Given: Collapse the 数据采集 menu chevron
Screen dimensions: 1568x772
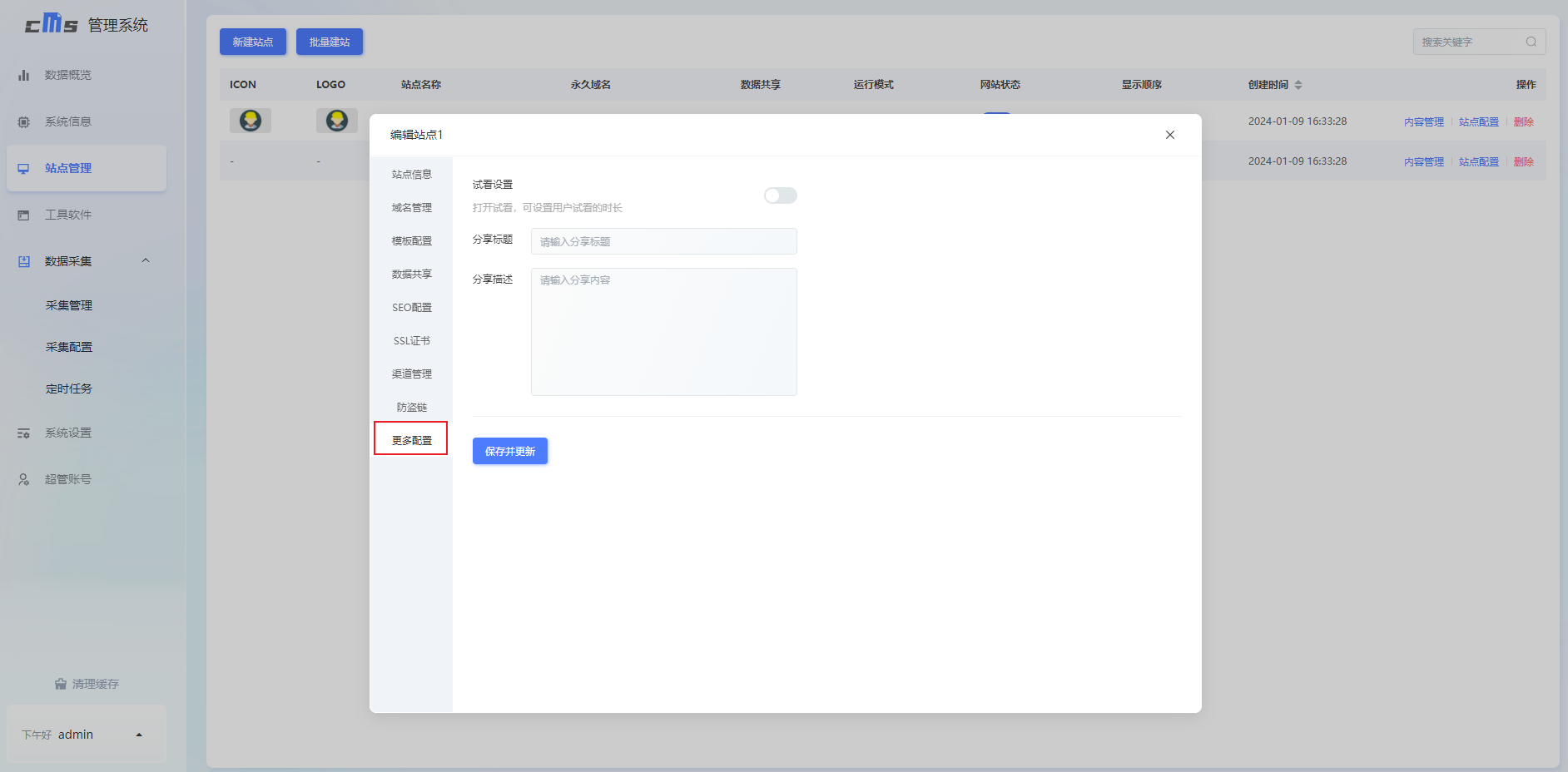Looking at the screenshot, I should [x=146, y=260].
